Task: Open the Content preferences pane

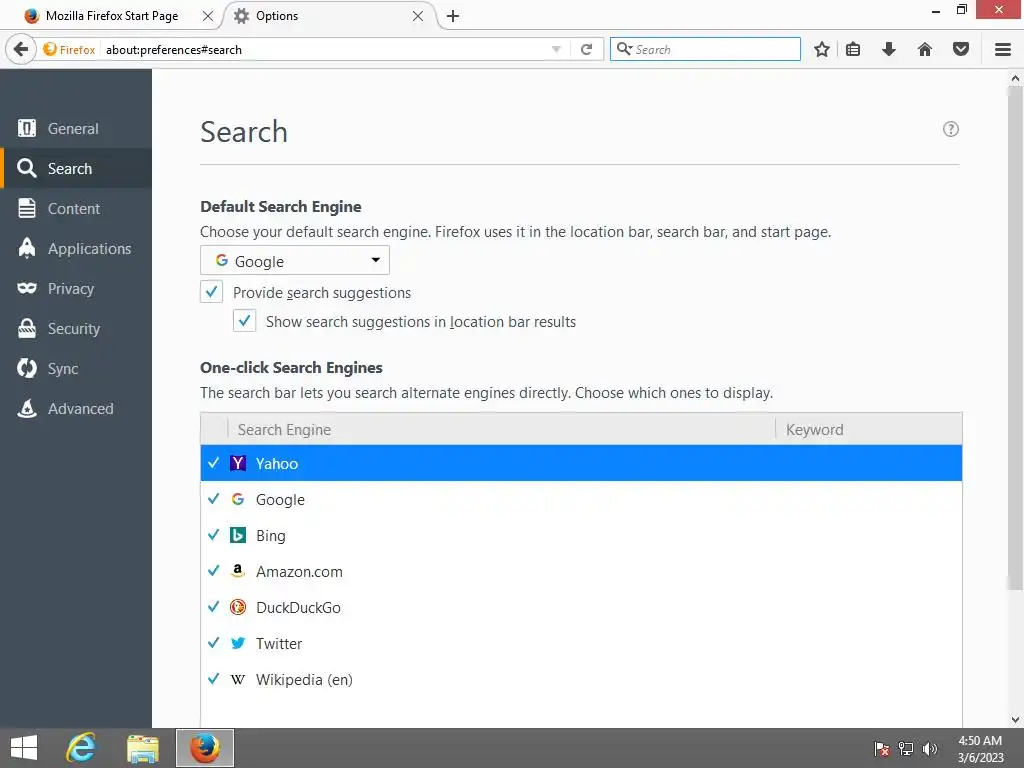Action: [x=76, y=208]
